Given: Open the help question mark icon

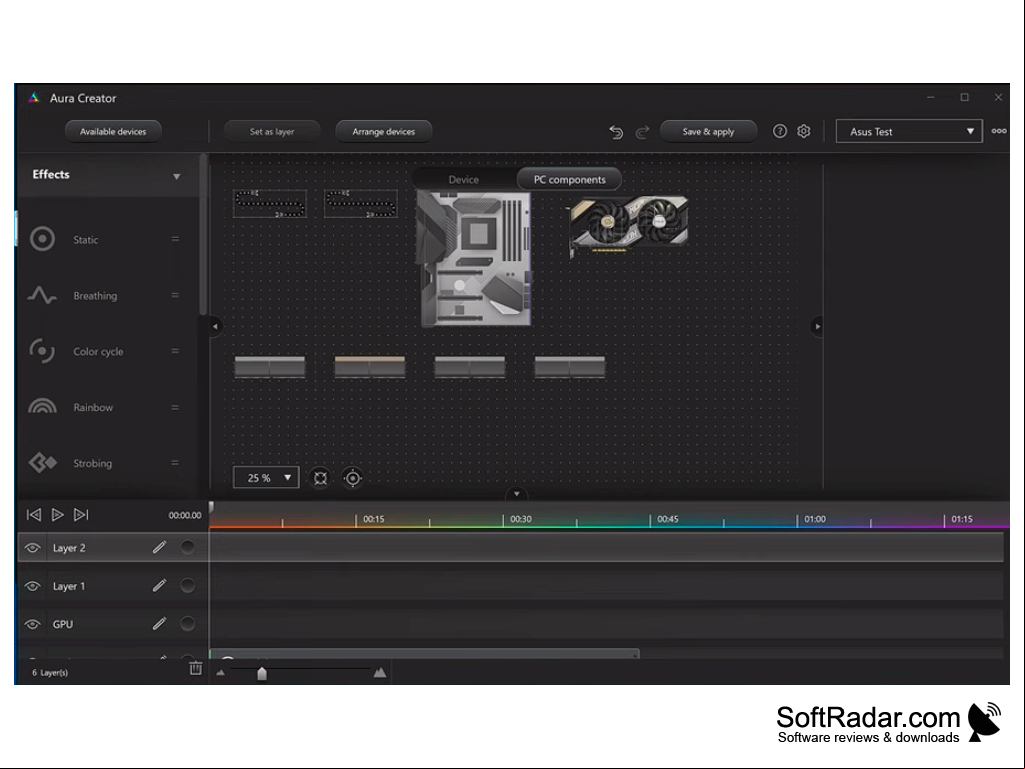Looking at the screenshot, I should pos(779,131).
